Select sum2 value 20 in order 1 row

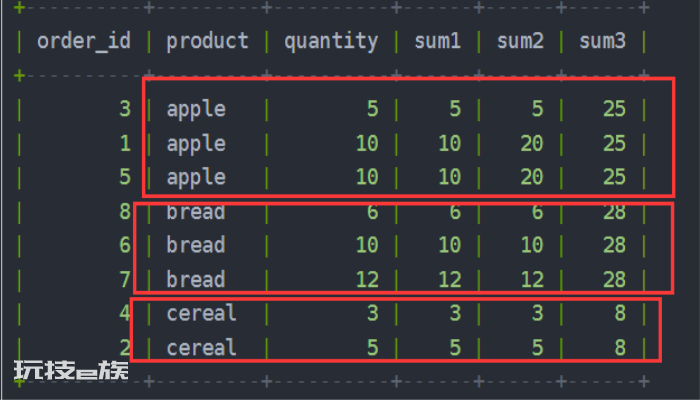pos(532,143)
